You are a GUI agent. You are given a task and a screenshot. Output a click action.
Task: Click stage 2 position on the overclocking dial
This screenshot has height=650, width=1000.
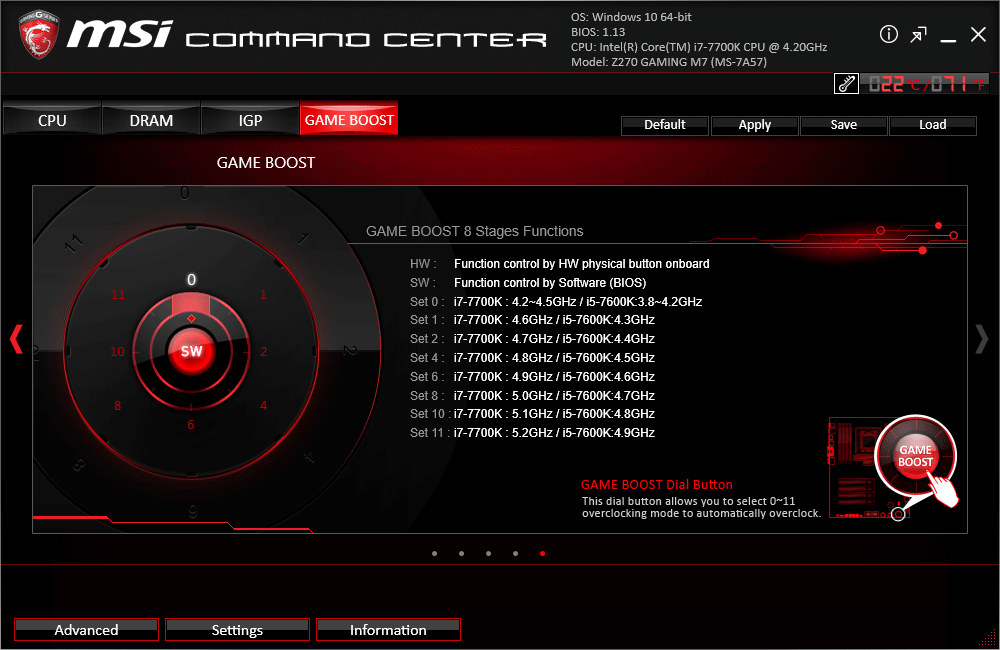pos(263,351)
